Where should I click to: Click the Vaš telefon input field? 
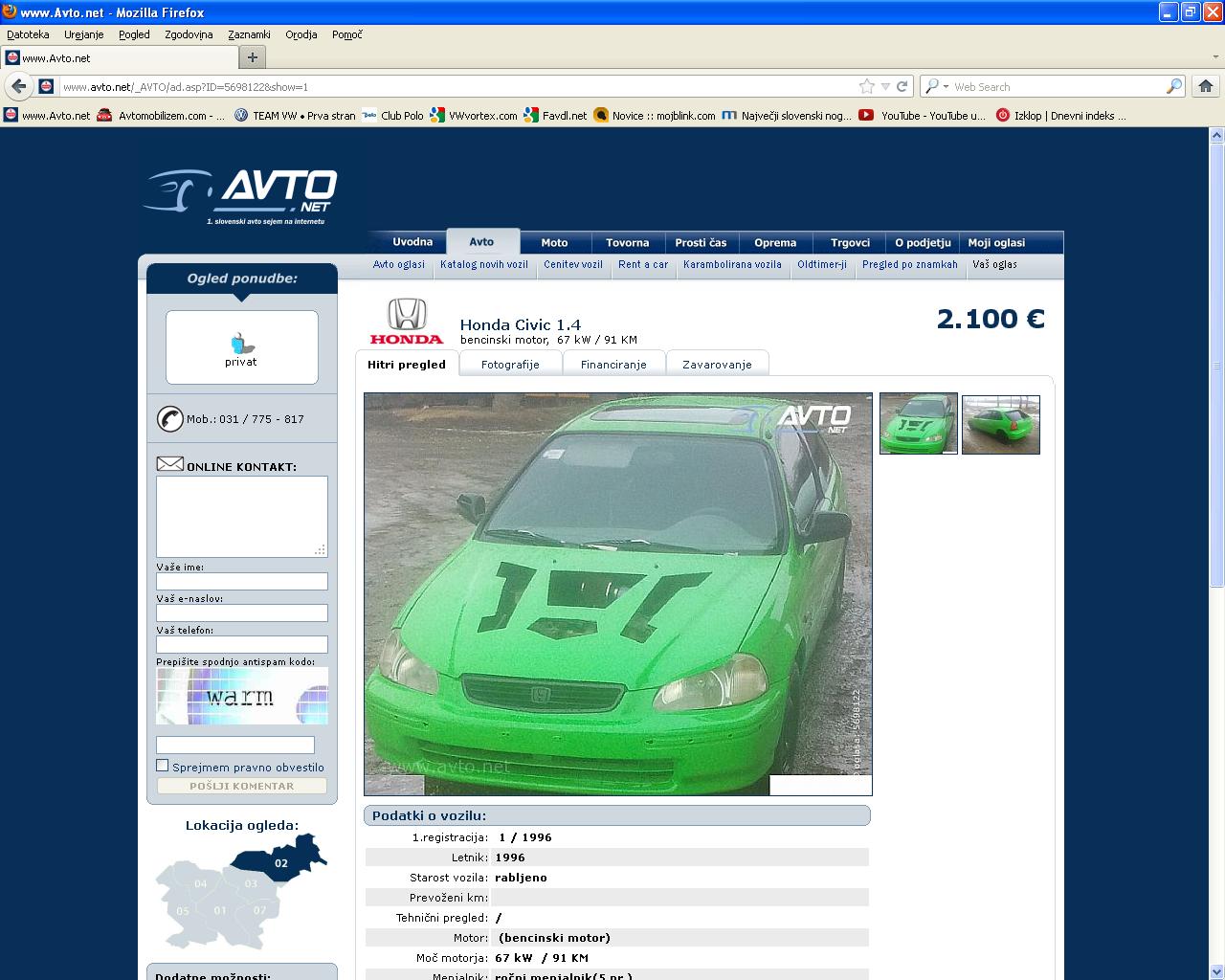[242, 644]
